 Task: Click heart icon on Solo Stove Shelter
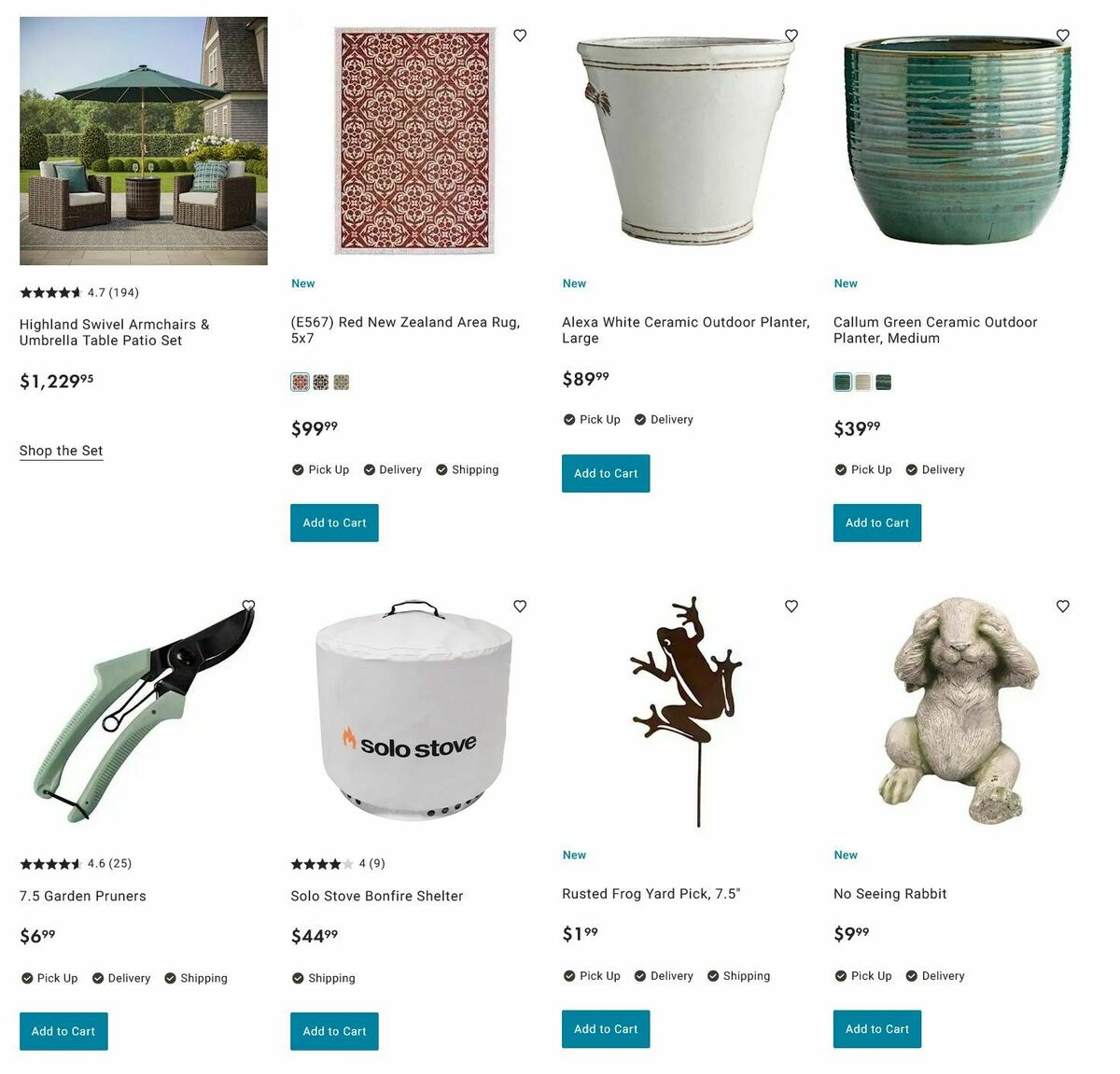pyautogui.click(x=520, y=607)
